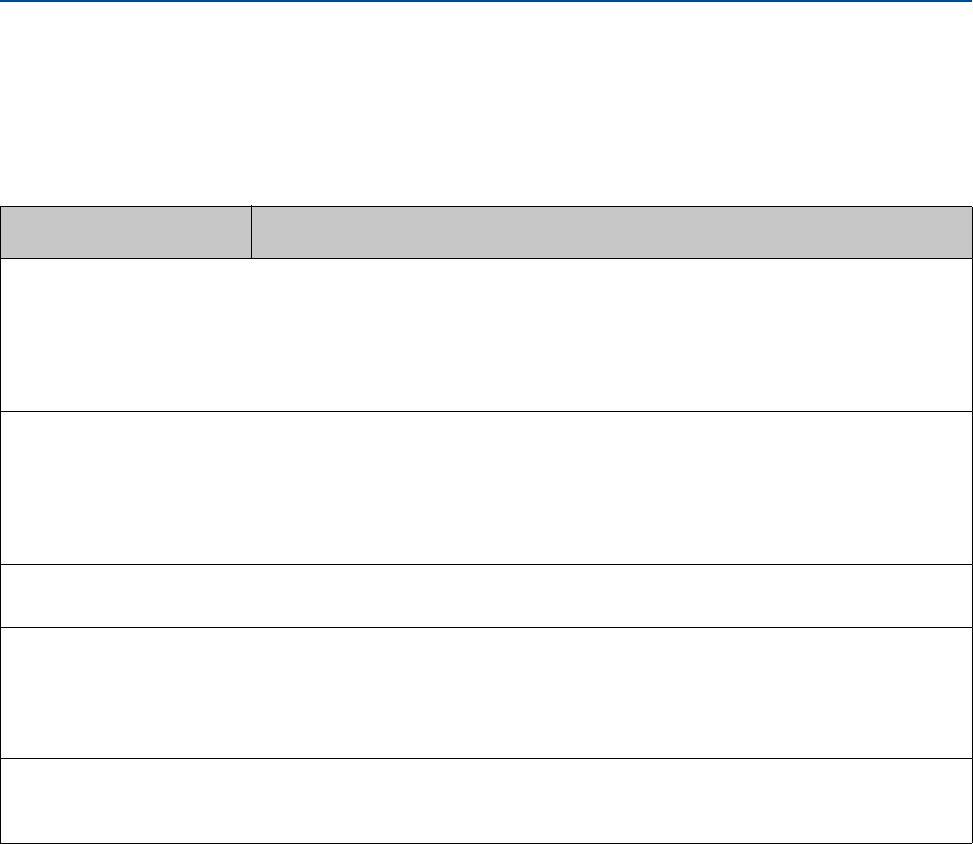Click the border between first and second rows
973x844 pixels.
click(486, 411)
